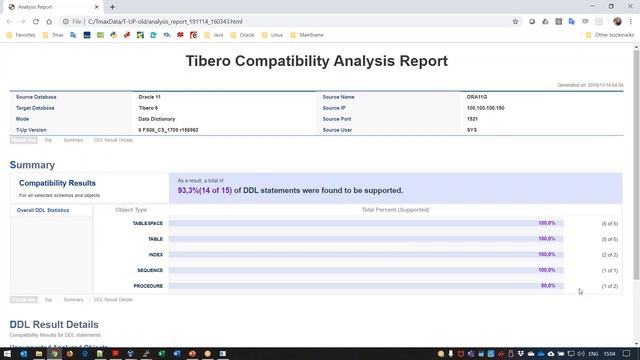Click the forward navigation arrow

coord(22,22)
